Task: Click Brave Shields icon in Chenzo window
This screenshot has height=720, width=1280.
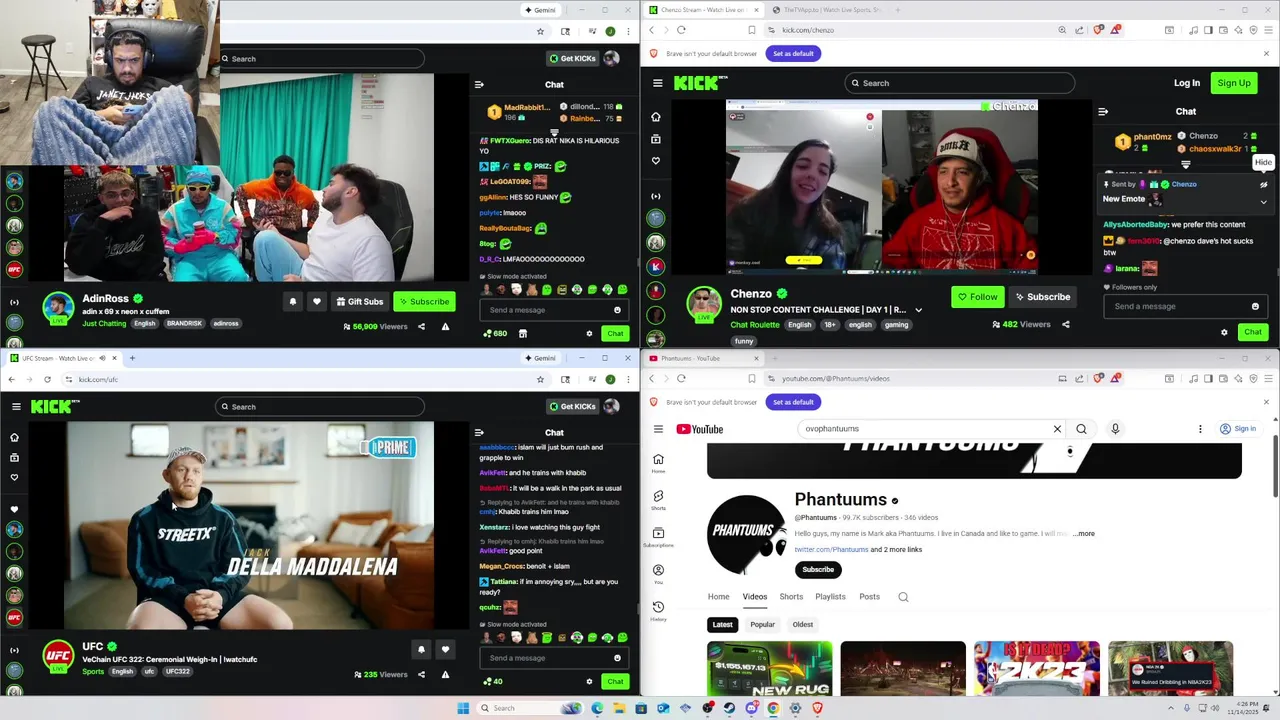Action: coord(1098,30)
